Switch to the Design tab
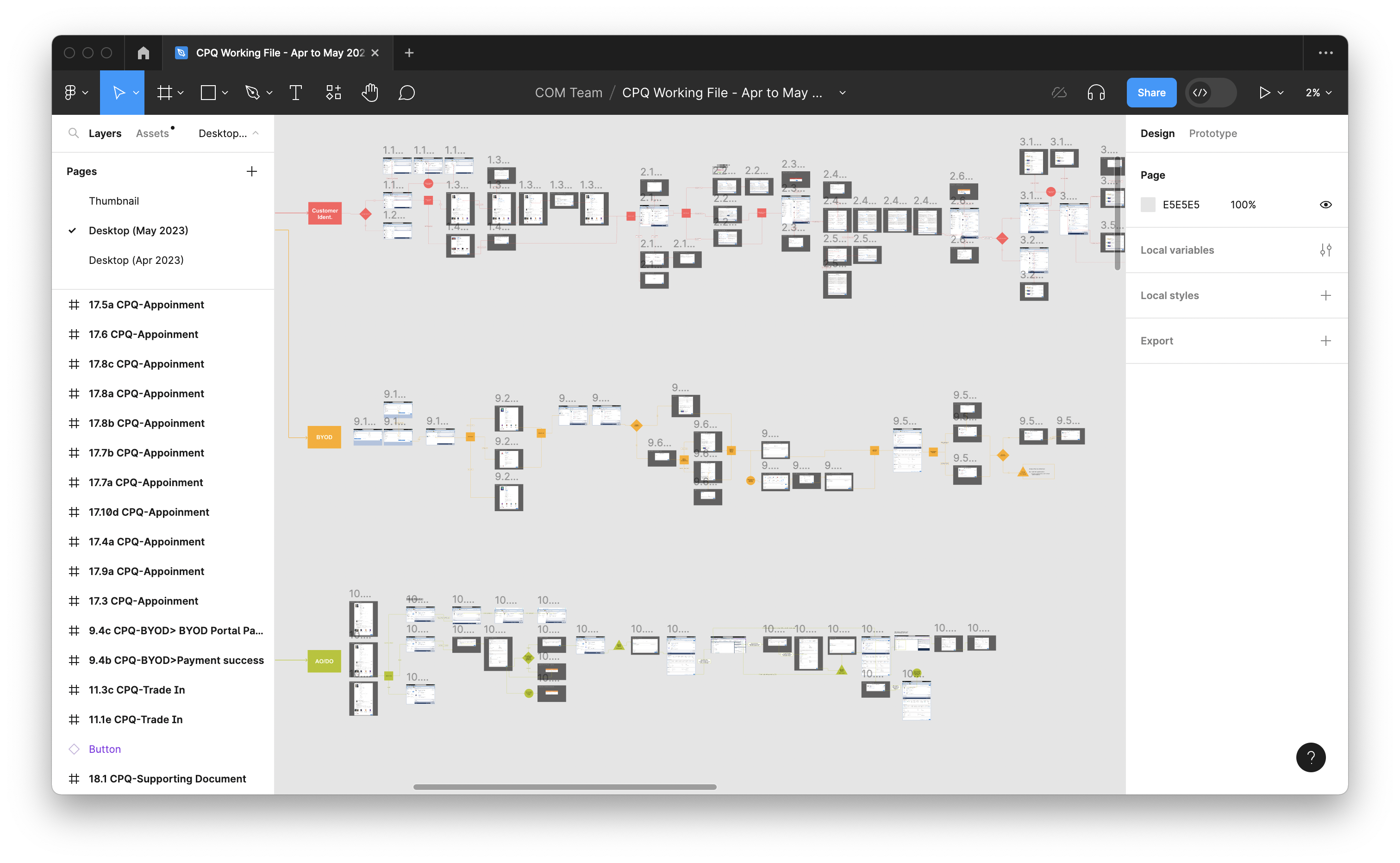The height and width of the screenshot is (863, 1400). (1157, 133)
